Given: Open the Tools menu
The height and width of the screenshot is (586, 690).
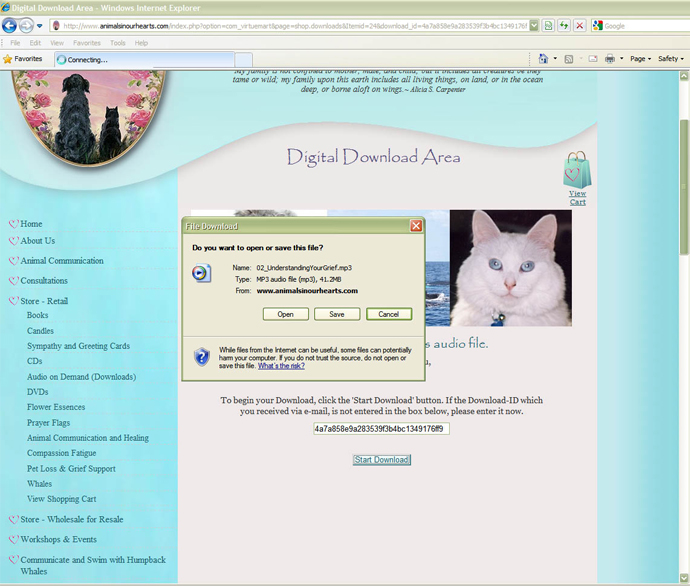Looking at the screenshot, I should 118,43.
